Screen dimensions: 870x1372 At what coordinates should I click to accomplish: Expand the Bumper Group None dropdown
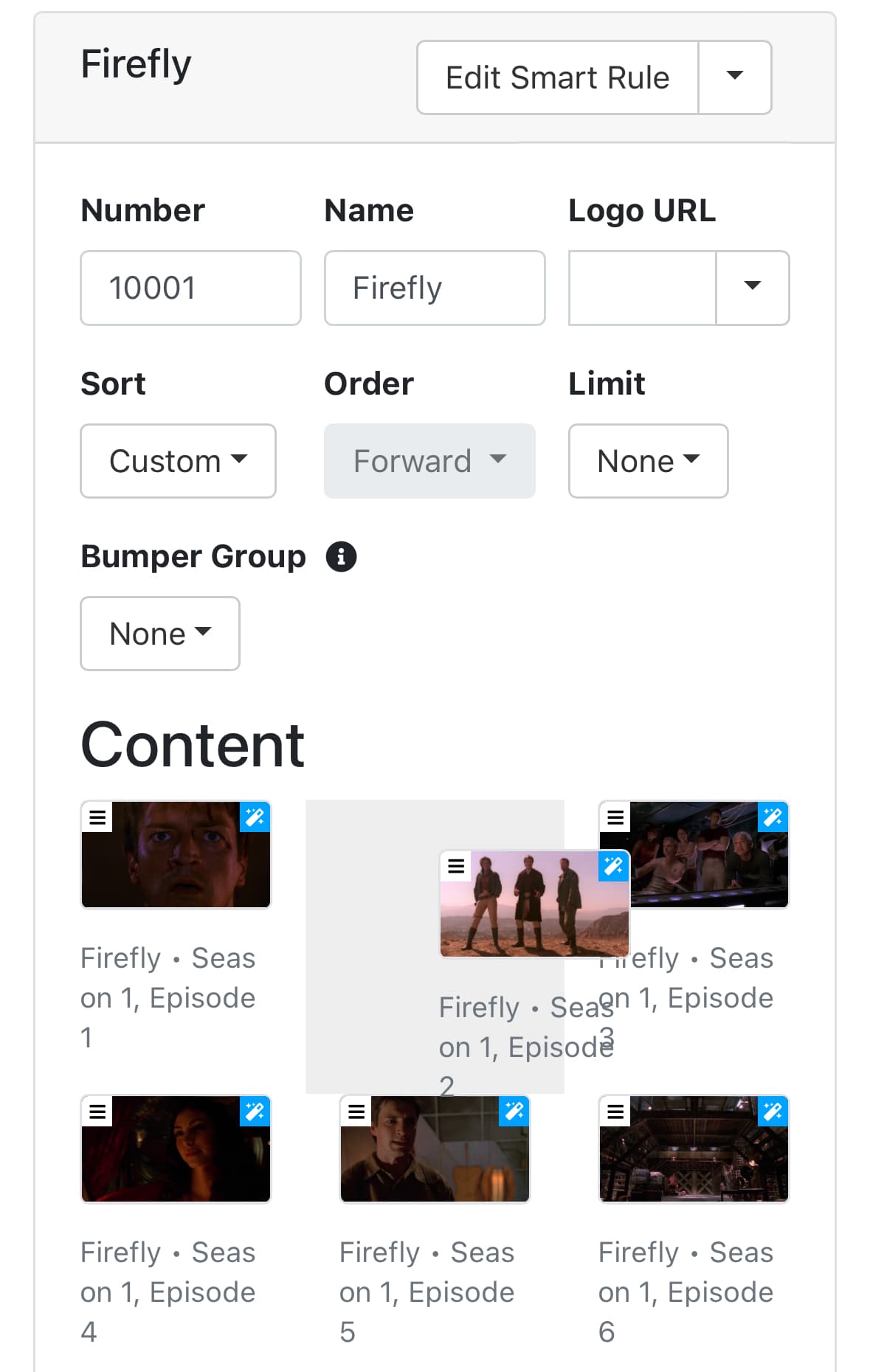click(160, 634)
